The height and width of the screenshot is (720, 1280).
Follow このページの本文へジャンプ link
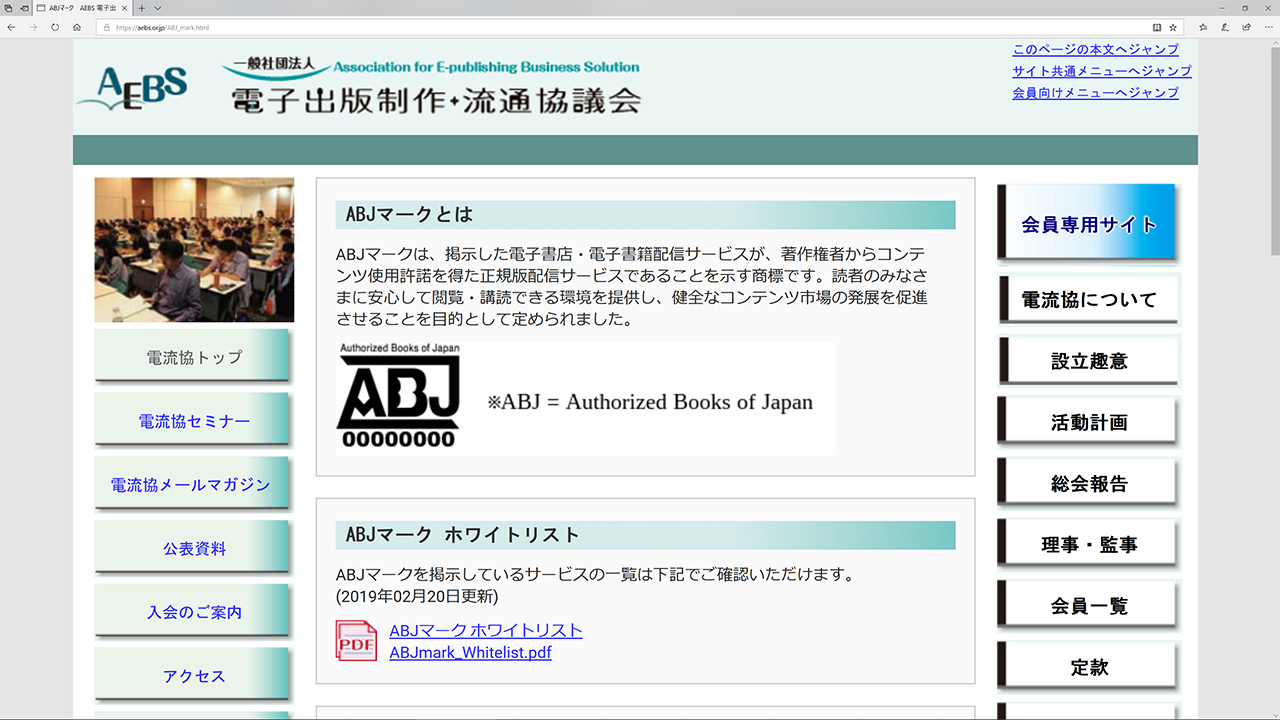tap(1095, 49)
